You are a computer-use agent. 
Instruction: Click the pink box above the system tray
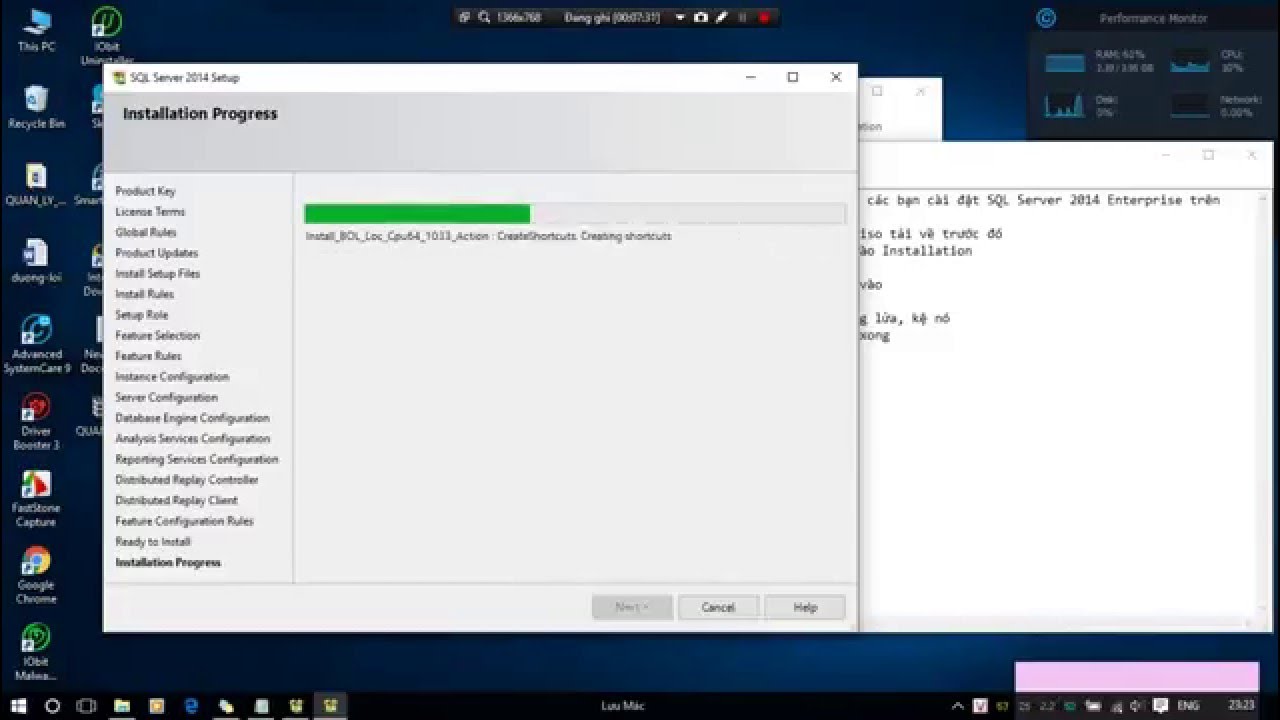pos(1137,677)
